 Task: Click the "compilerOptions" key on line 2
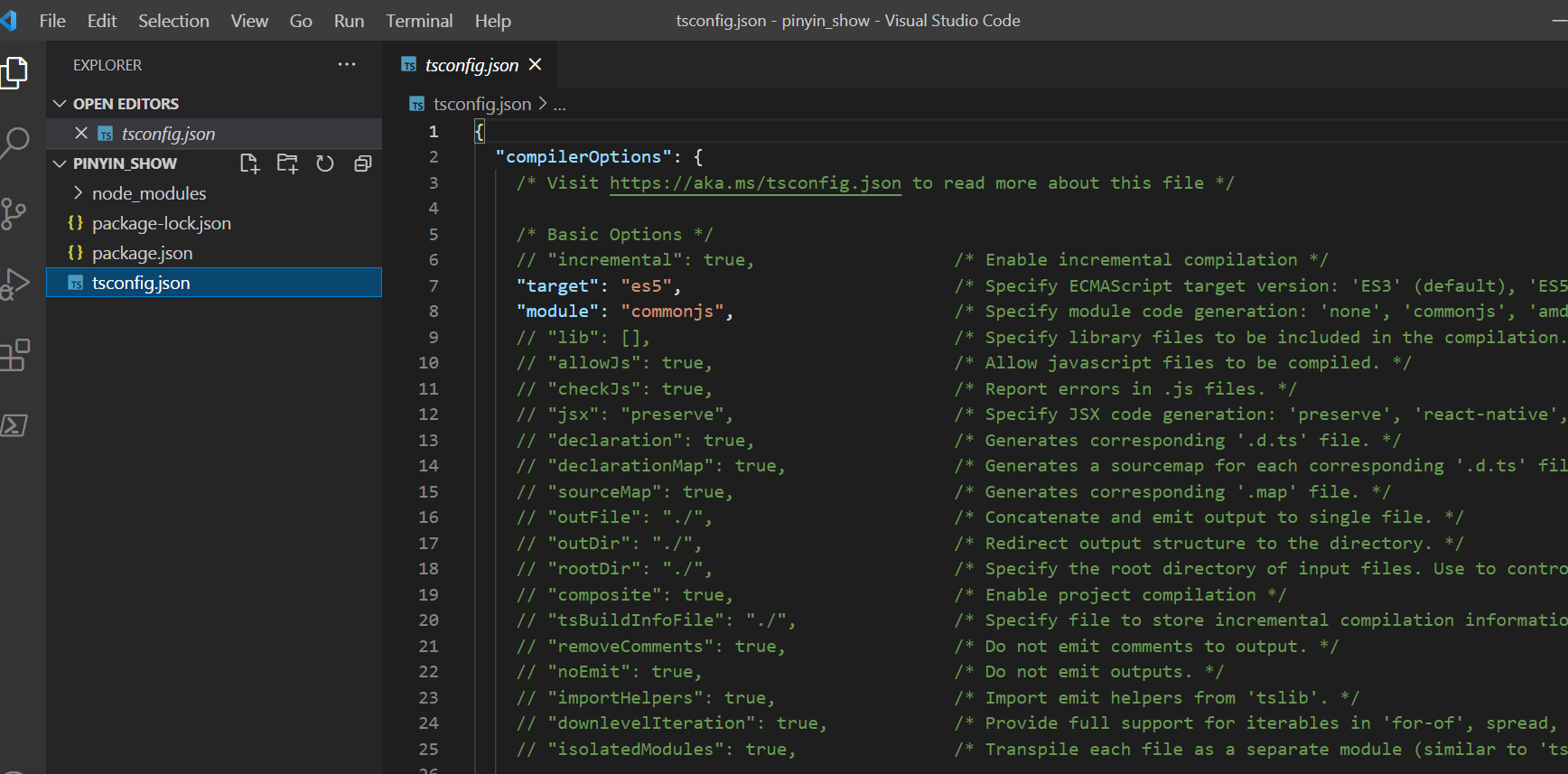point(583,157)
